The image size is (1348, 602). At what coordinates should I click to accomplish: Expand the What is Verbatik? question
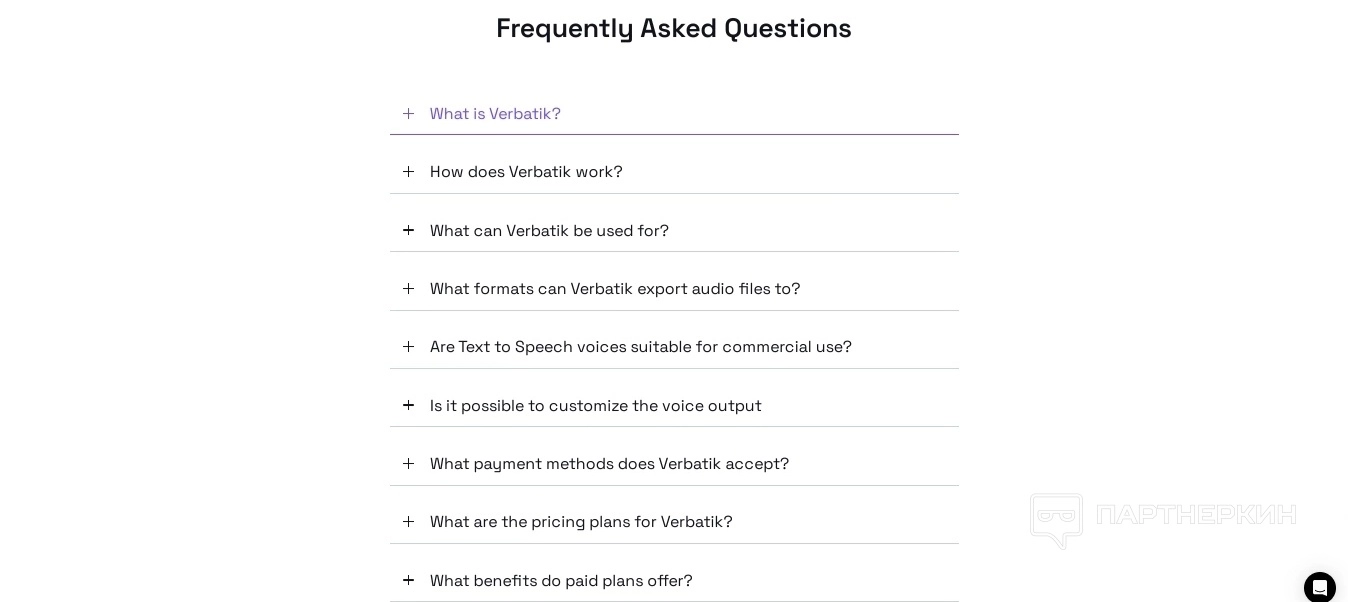click(495, 114)
